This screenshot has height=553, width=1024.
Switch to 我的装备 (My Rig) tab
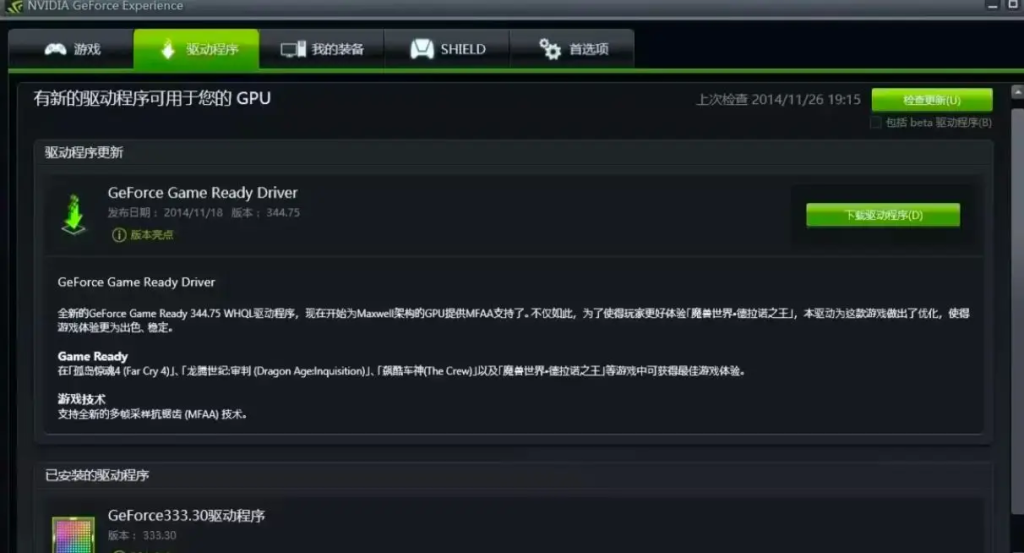322,49
